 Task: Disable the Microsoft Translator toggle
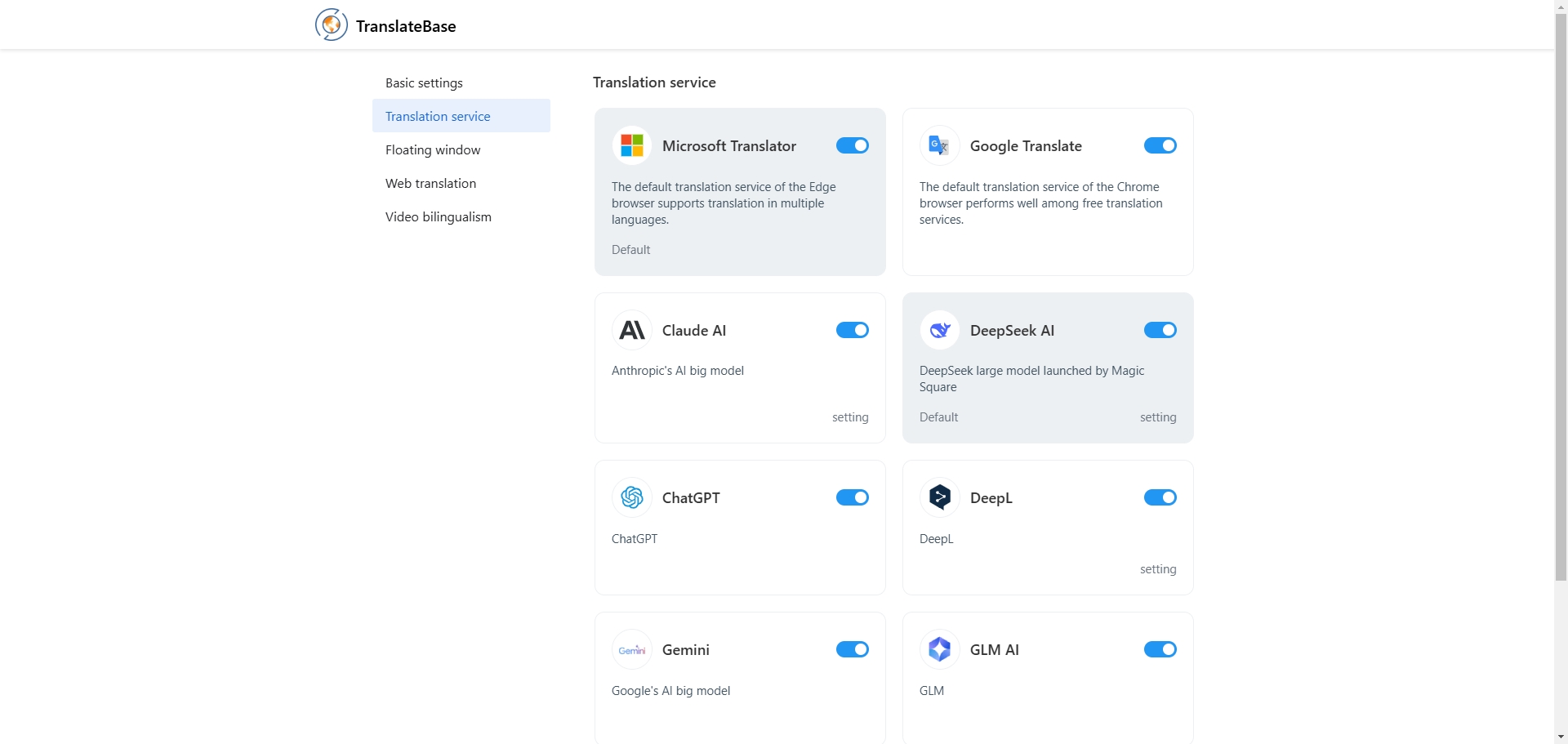click(x=852, y=145)
